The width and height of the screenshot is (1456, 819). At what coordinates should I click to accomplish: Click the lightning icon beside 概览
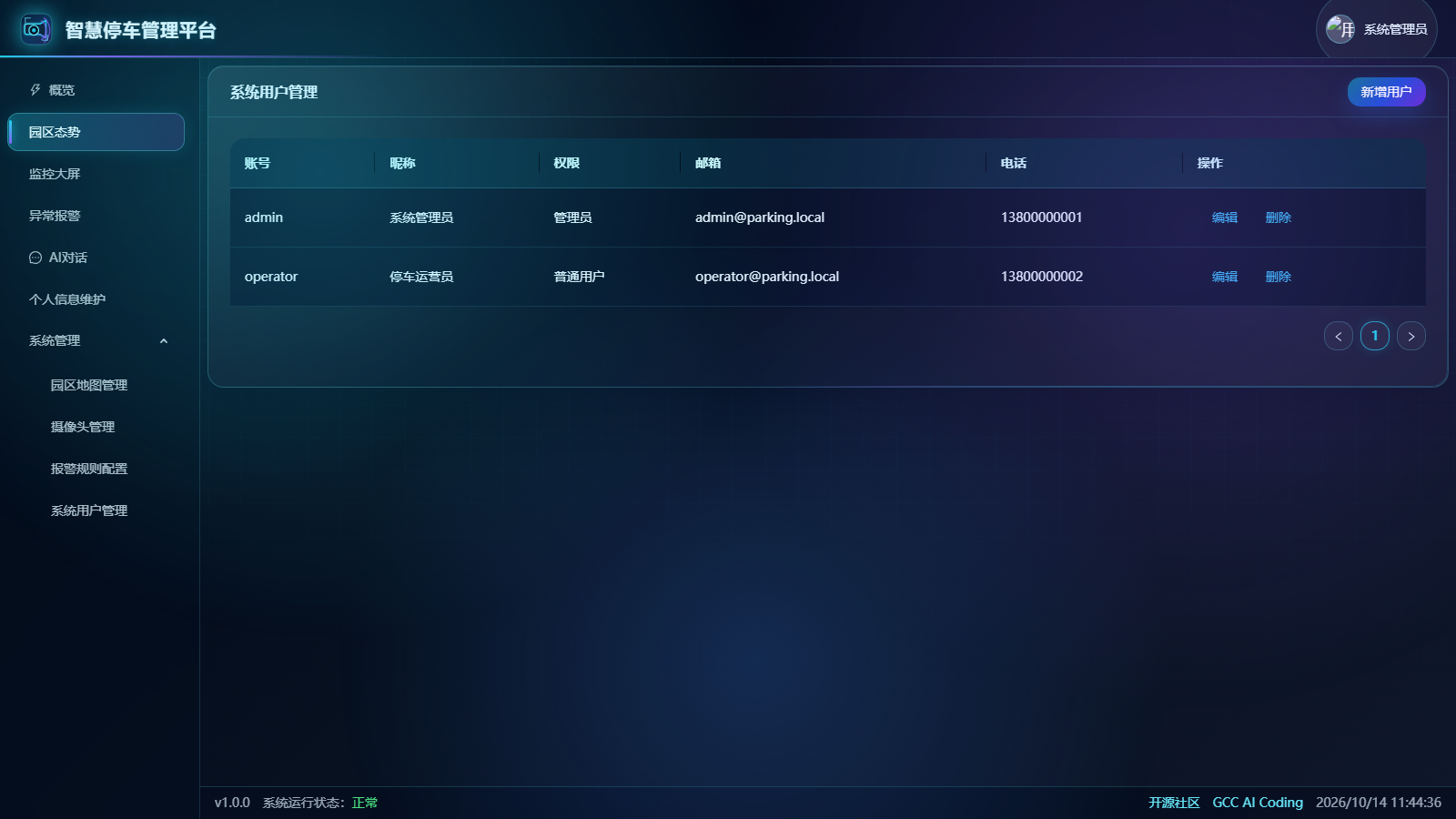(35, 90)
